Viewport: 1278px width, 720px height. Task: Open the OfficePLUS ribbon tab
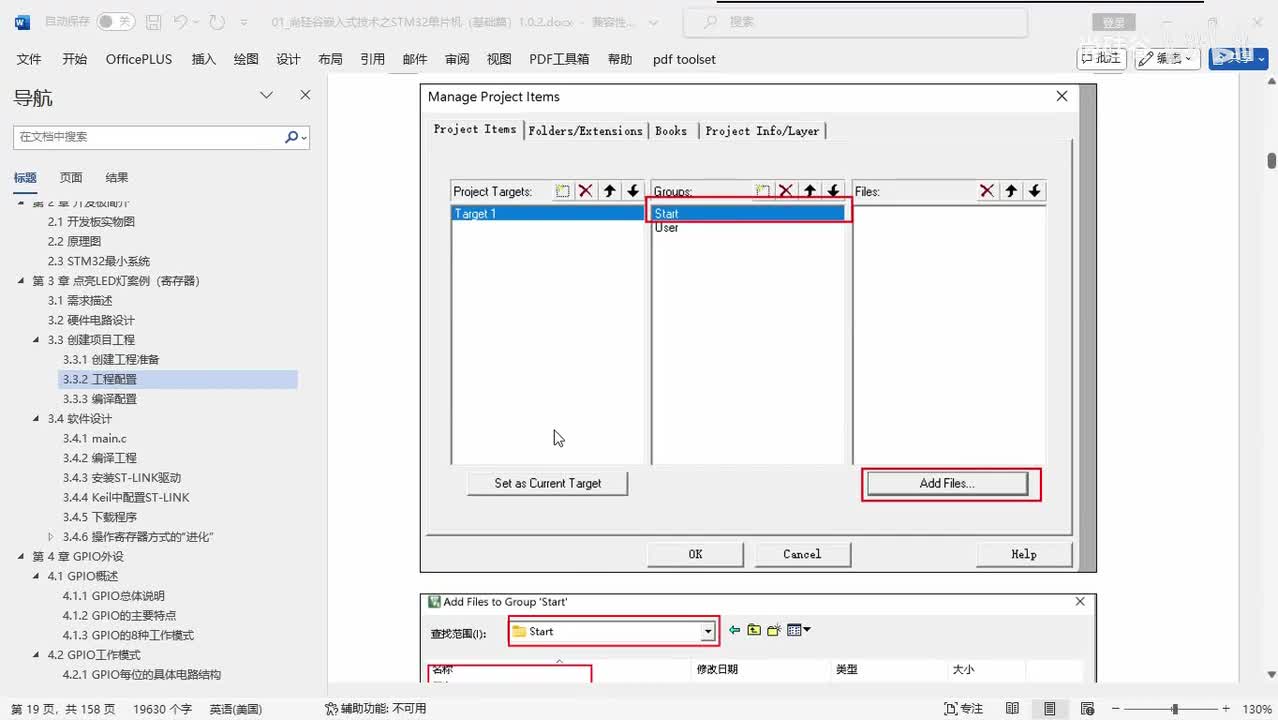pyautogui.click(x=139, y=59)
